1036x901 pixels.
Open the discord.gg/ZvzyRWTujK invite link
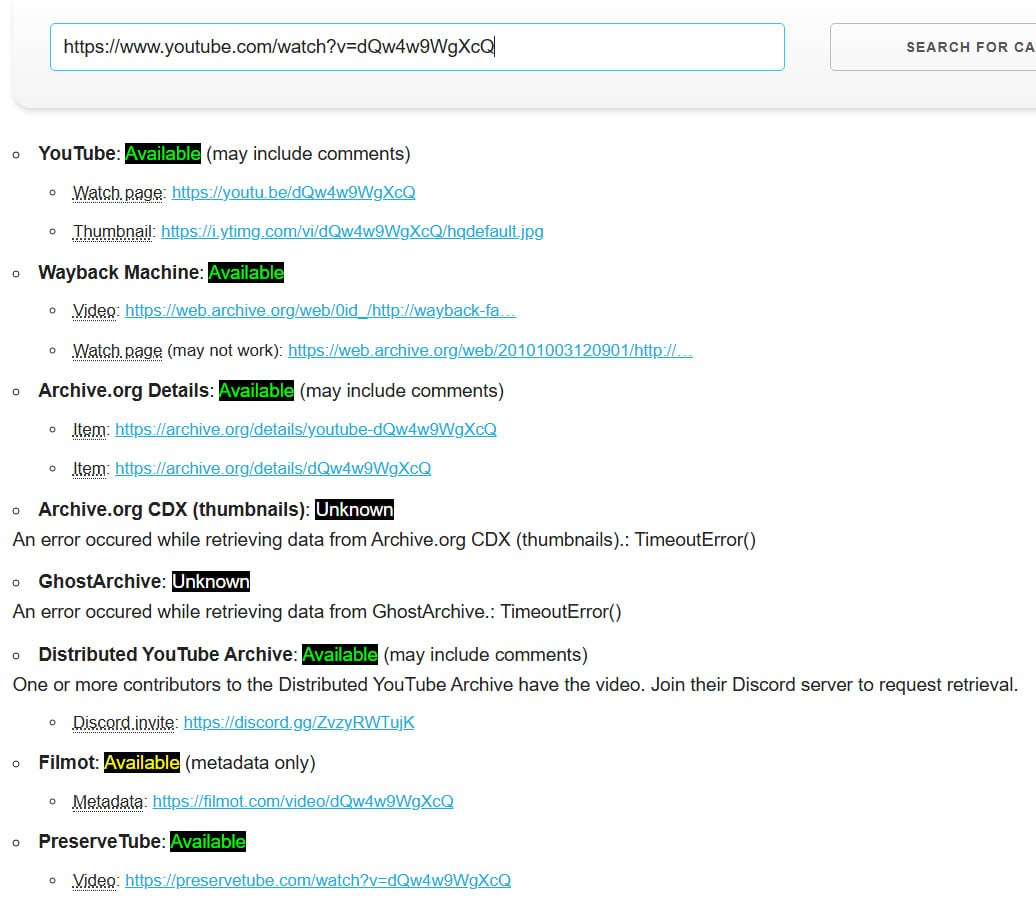point(299,722)
